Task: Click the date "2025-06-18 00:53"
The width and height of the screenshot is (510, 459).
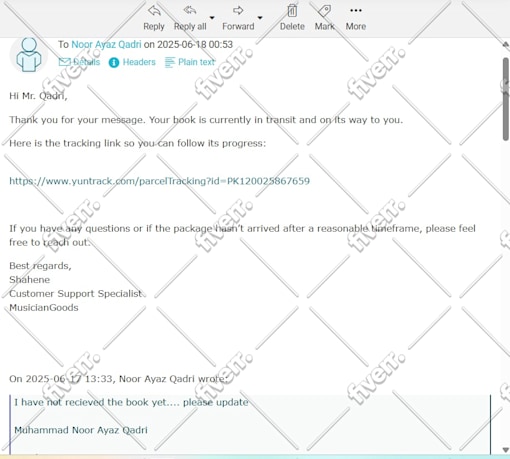Action: point(195,44)
